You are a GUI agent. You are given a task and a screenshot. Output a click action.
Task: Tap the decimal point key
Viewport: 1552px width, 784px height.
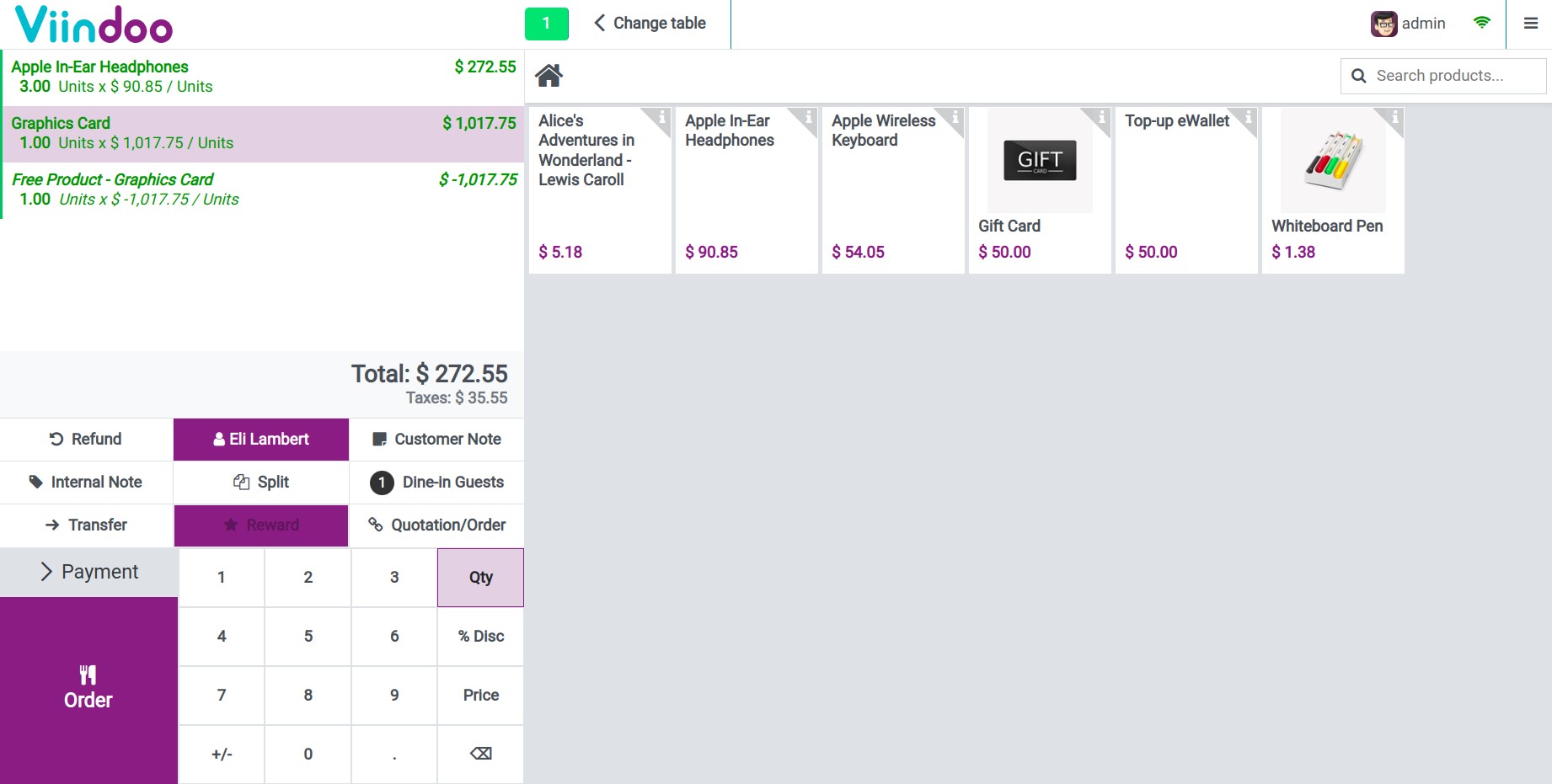[x=394, y=754]
